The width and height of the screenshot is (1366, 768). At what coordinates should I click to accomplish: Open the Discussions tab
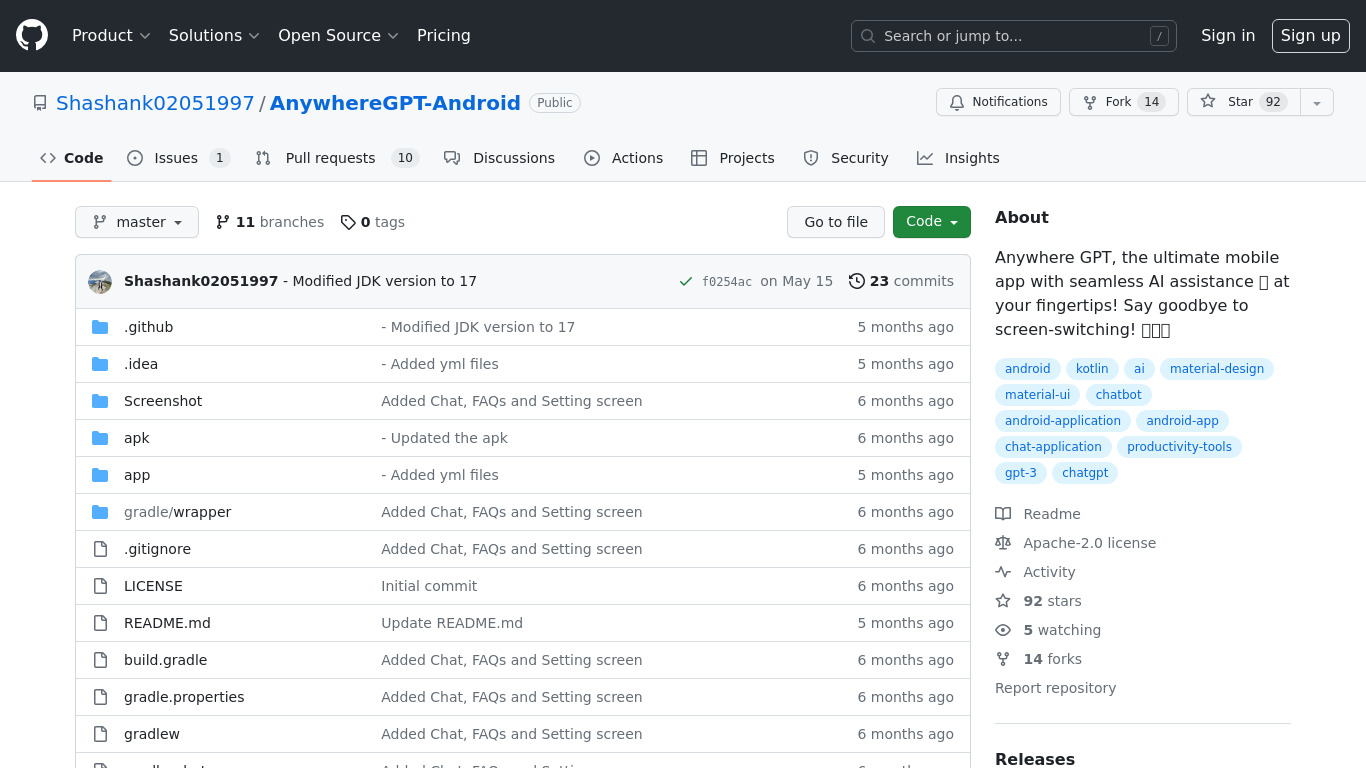(x=499, y=158)
